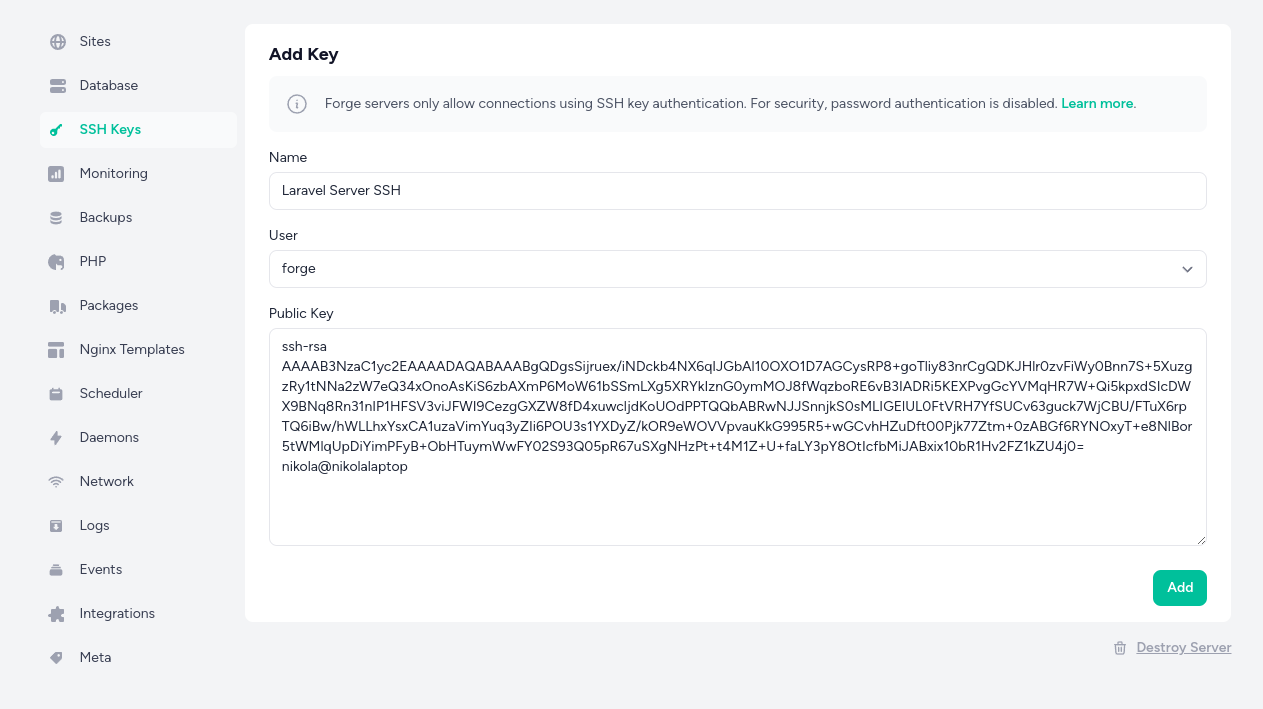The image size is (1263, 709).
Task: Click the Database icon in sidebar
Action: (57, 86)
